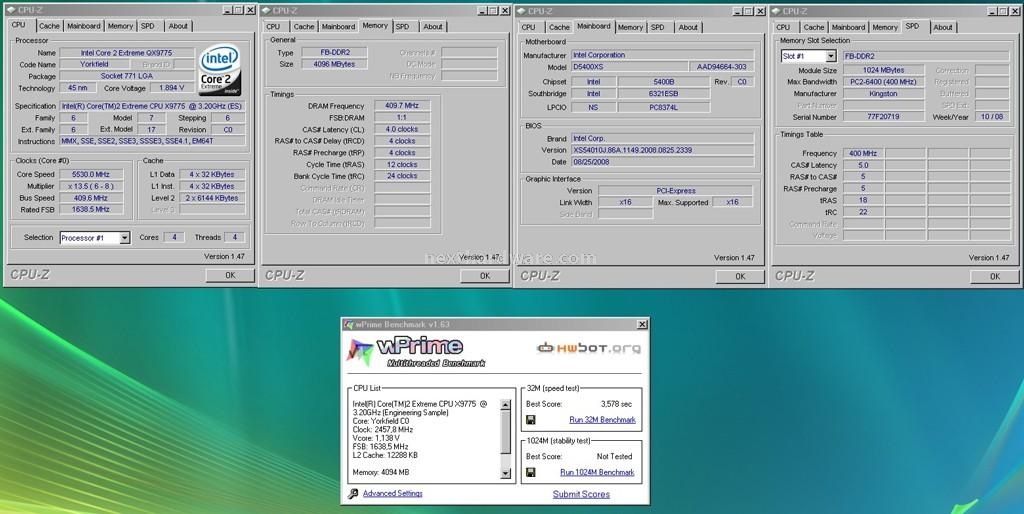Click OK in the CPU tab window
The height and width of the screenshot is (514, 1024).
(x=230, y=276)
